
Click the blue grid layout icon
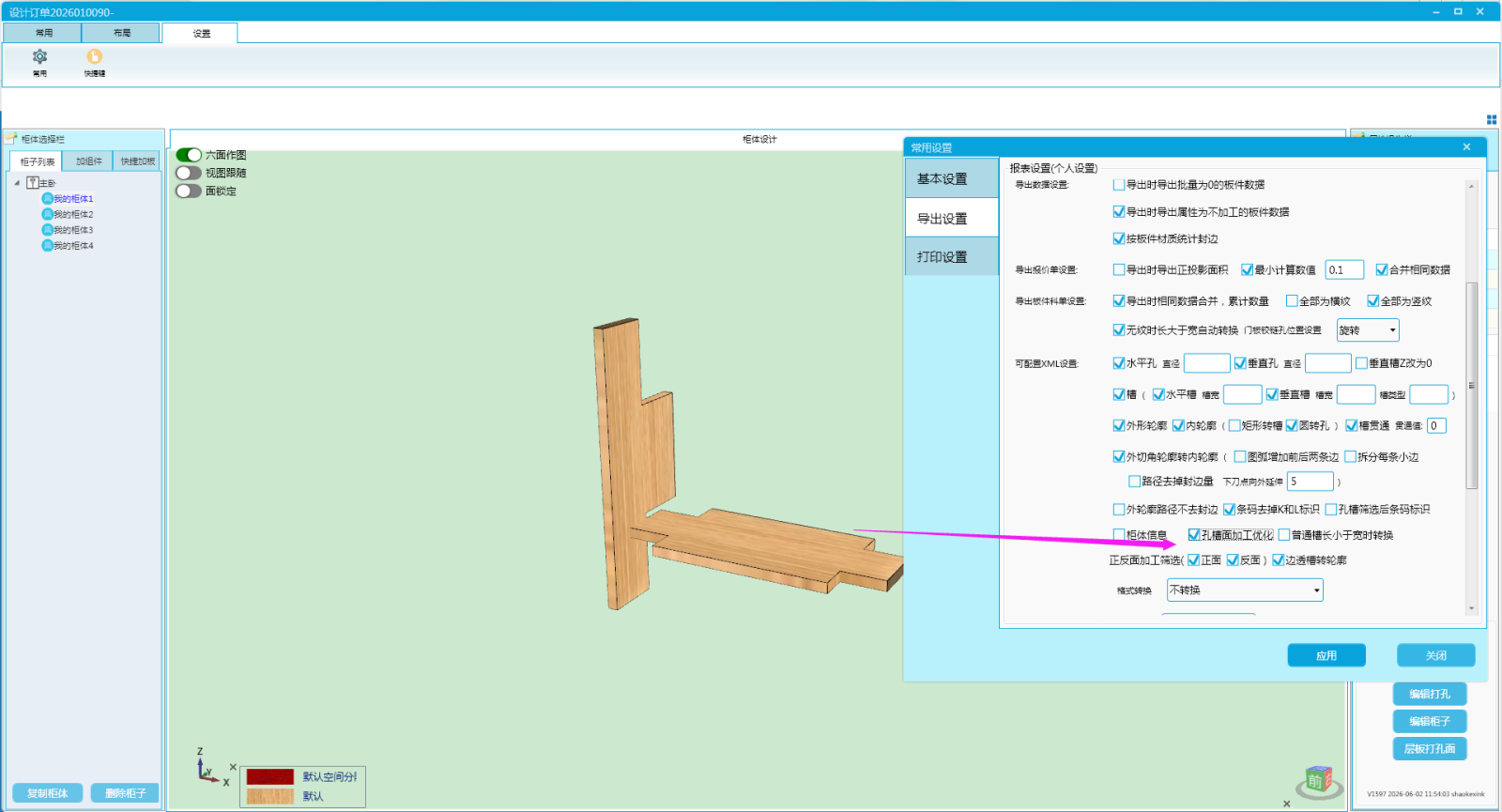(1492, 119)
